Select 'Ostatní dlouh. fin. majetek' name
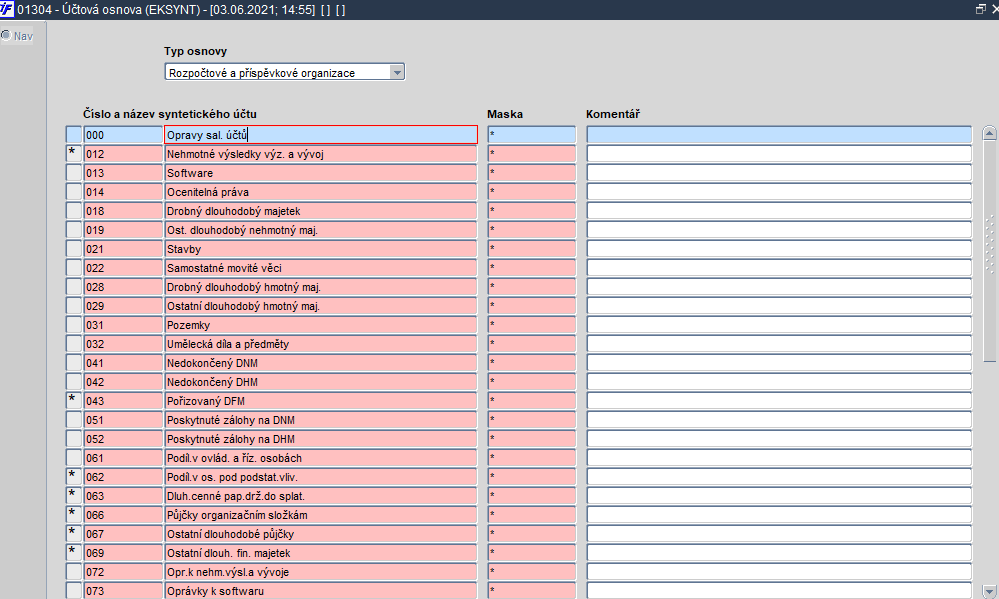The width and height of the screenshot is (999, 599). tap(321, 553)
